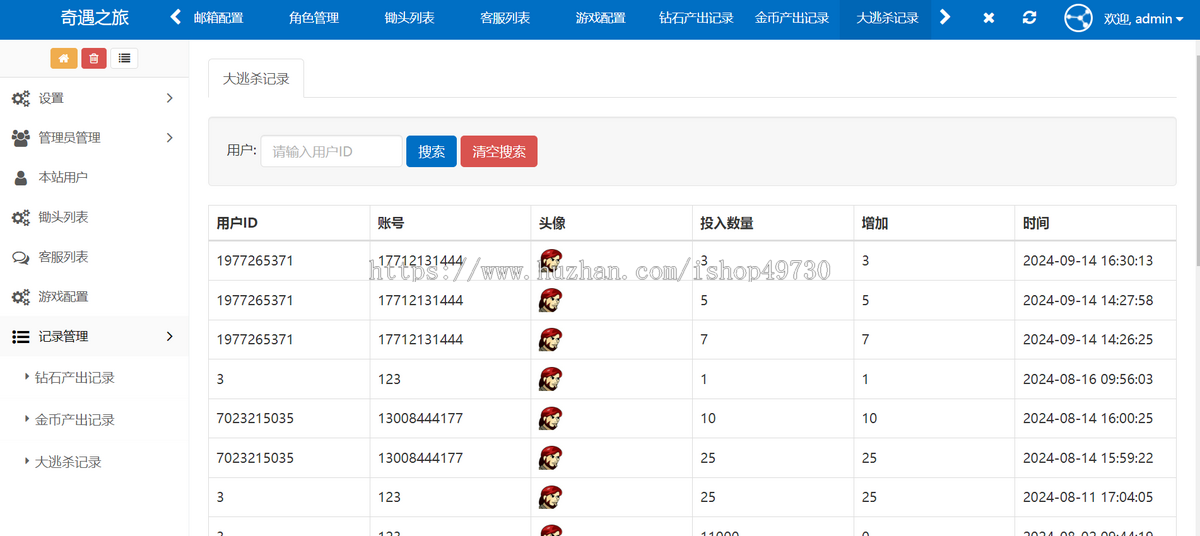Click the admin avatar circle icon
Viewport: 1200px width, 536px height.
(1078, 18)
